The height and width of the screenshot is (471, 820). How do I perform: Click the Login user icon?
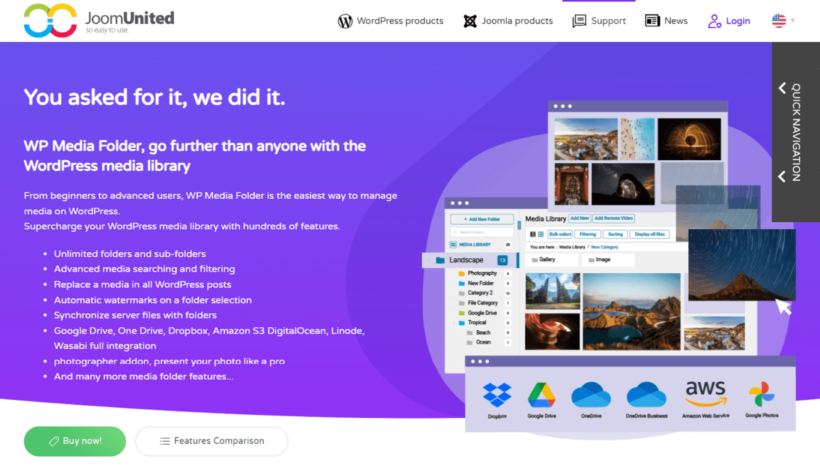714,21
